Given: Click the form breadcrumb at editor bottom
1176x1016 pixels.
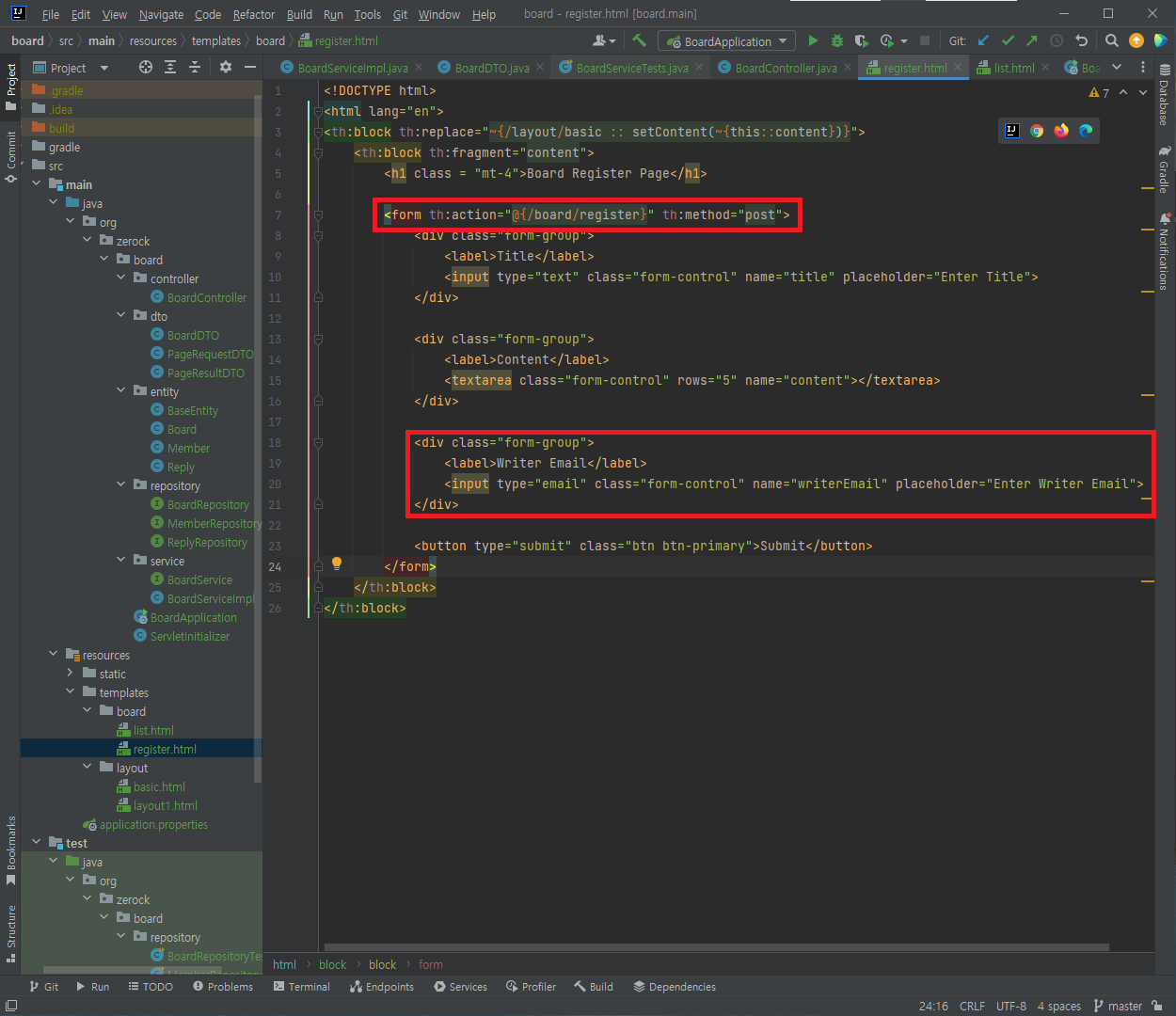Looking at the screenshot, I should tap(431, 964).
